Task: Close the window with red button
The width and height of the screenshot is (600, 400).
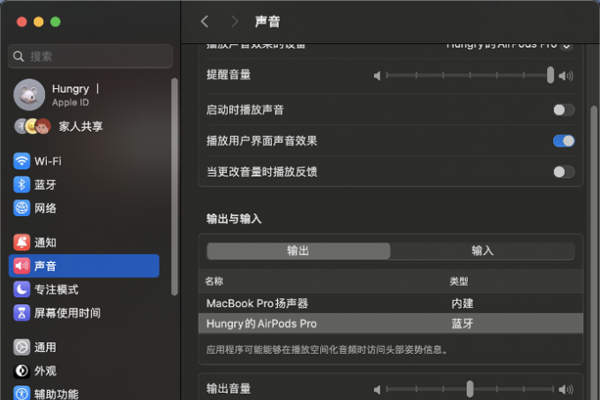Action: point(22,22)
